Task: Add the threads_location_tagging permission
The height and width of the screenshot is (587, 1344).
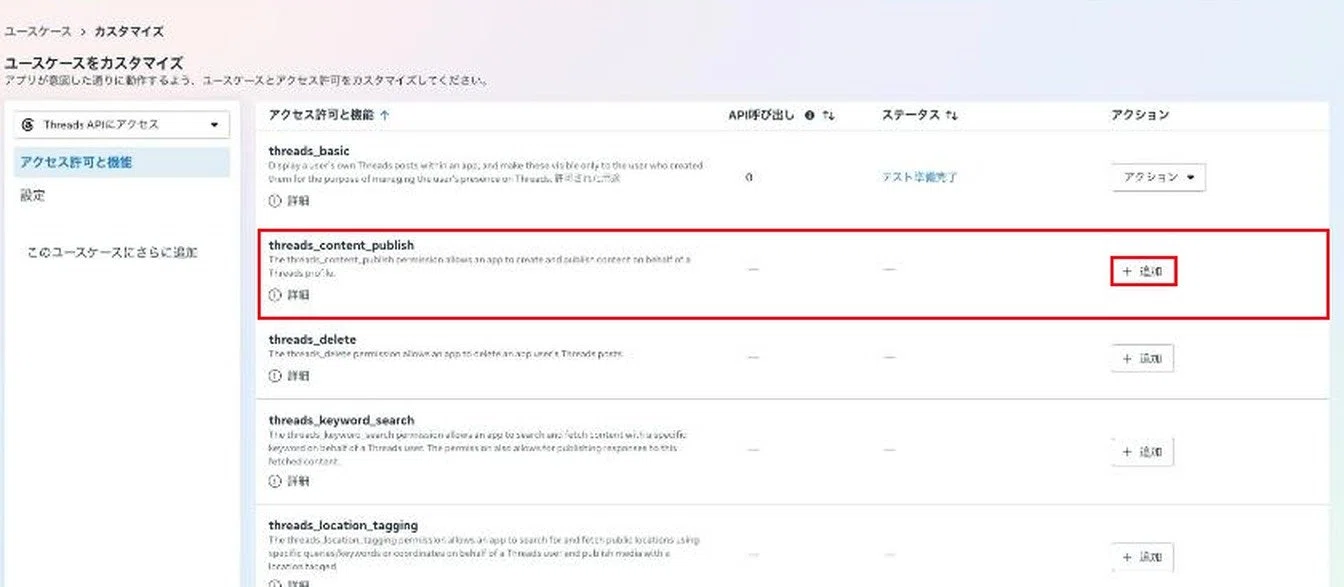Action: coord(1142,557)
